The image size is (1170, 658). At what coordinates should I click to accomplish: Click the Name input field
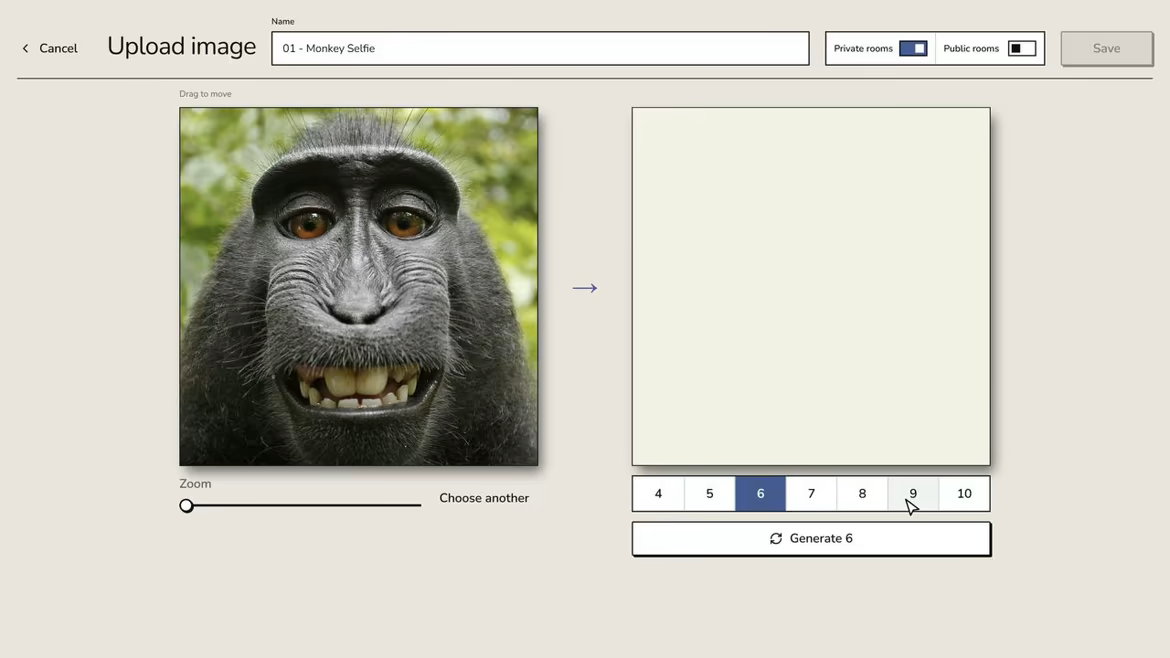(540, 48)
